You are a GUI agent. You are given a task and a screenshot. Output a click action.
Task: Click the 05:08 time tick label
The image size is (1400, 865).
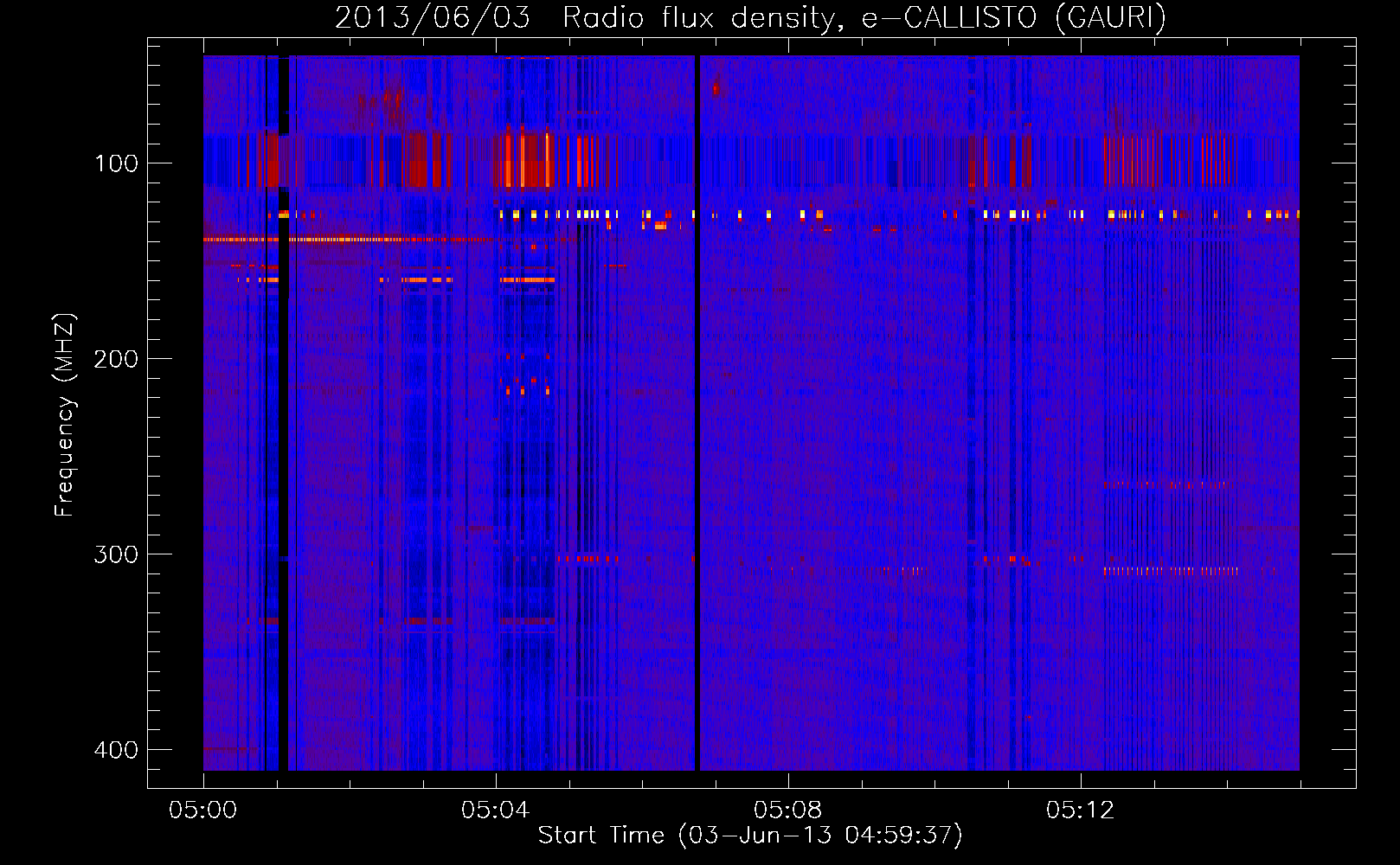787,811
